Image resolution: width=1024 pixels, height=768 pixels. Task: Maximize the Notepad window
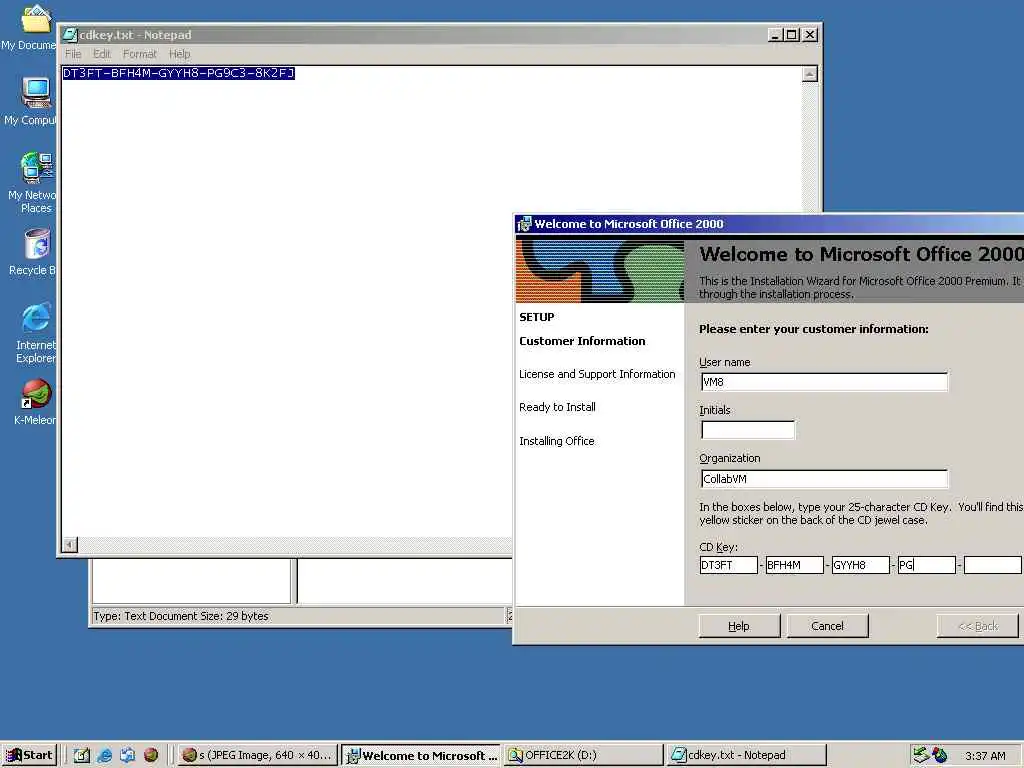pyautogui.click(x=792, y=35)
